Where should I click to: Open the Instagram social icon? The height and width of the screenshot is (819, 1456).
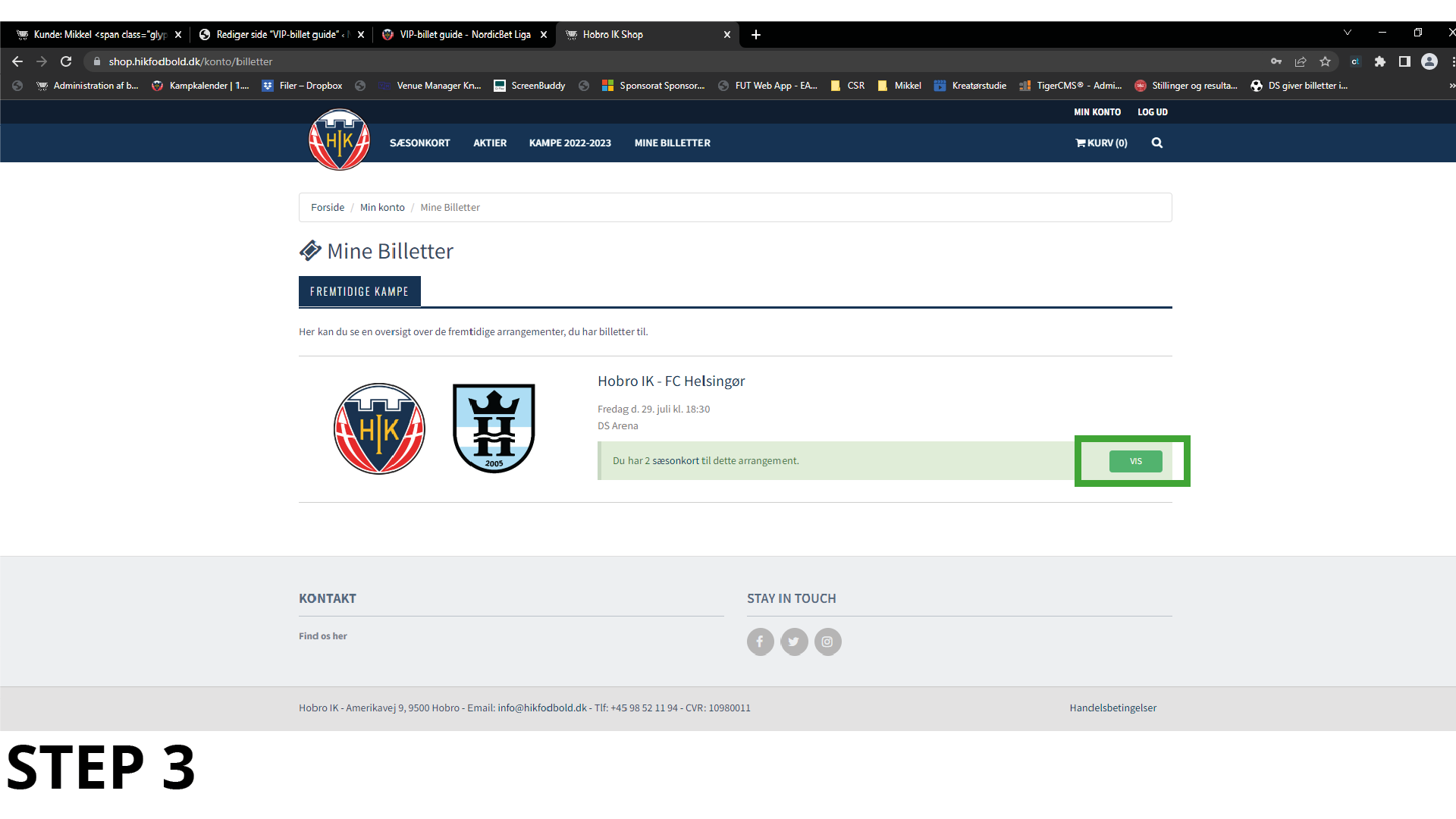(x=827, y=642)
